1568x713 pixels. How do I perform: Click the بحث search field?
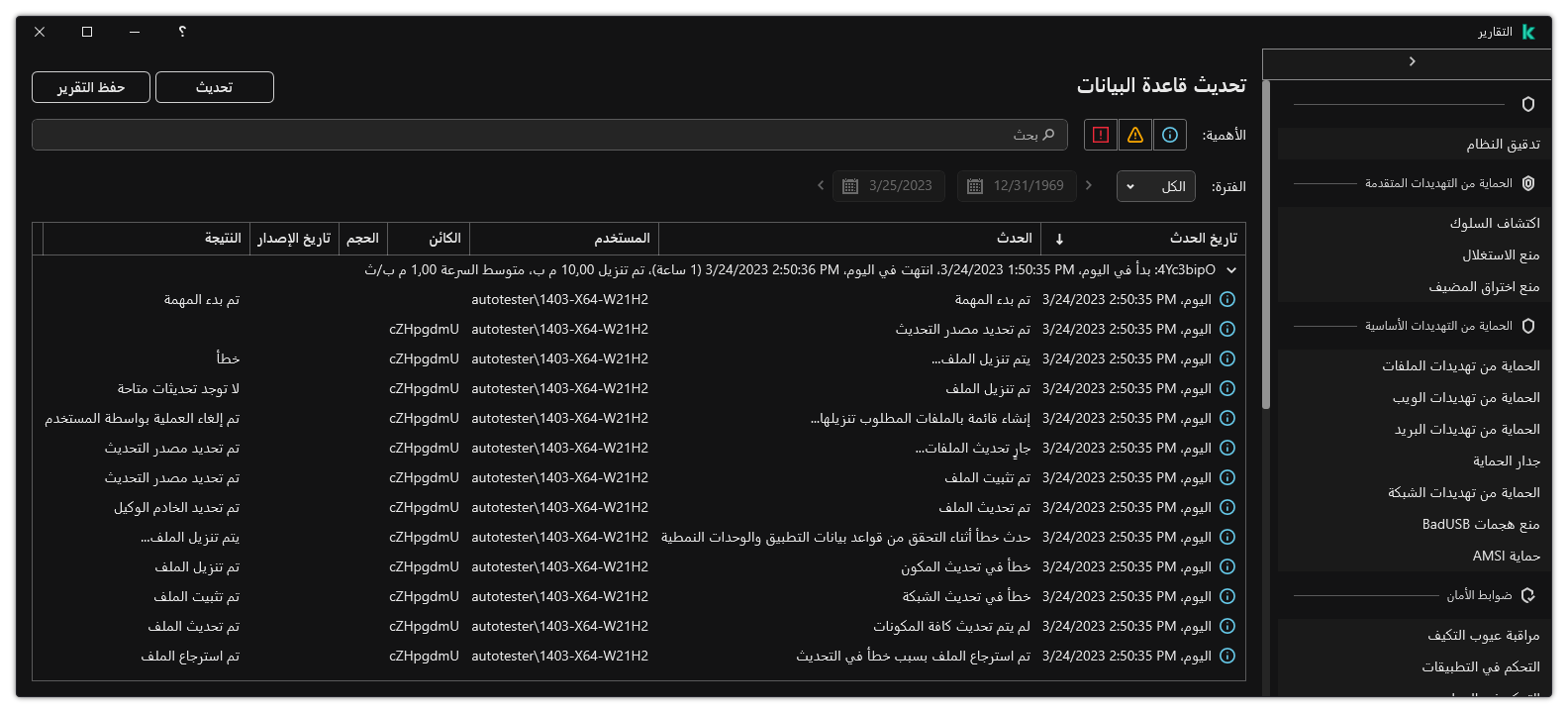coord(549,135)
